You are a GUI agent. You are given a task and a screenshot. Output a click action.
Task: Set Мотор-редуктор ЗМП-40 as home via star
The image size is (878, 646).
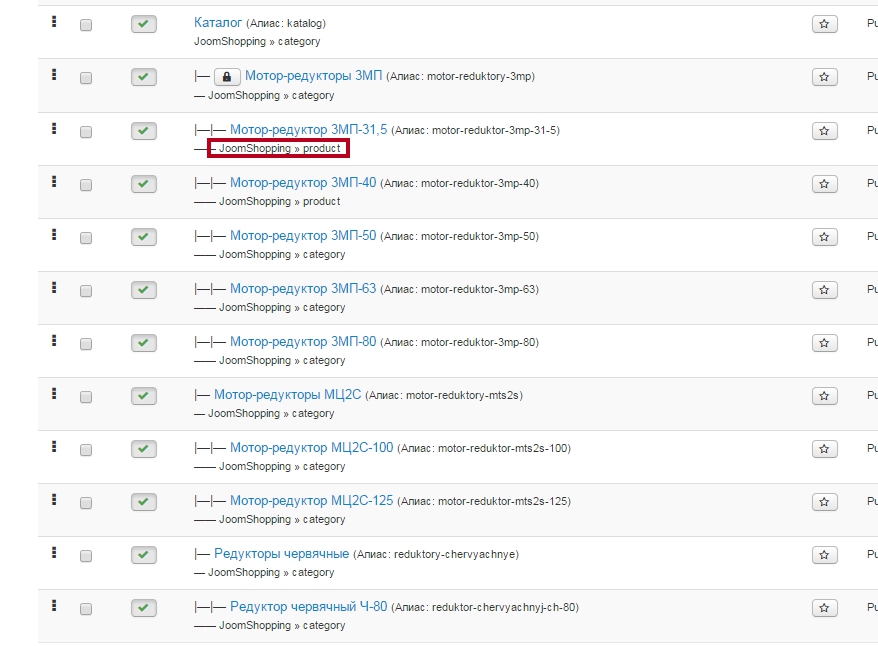pos(824,184)
